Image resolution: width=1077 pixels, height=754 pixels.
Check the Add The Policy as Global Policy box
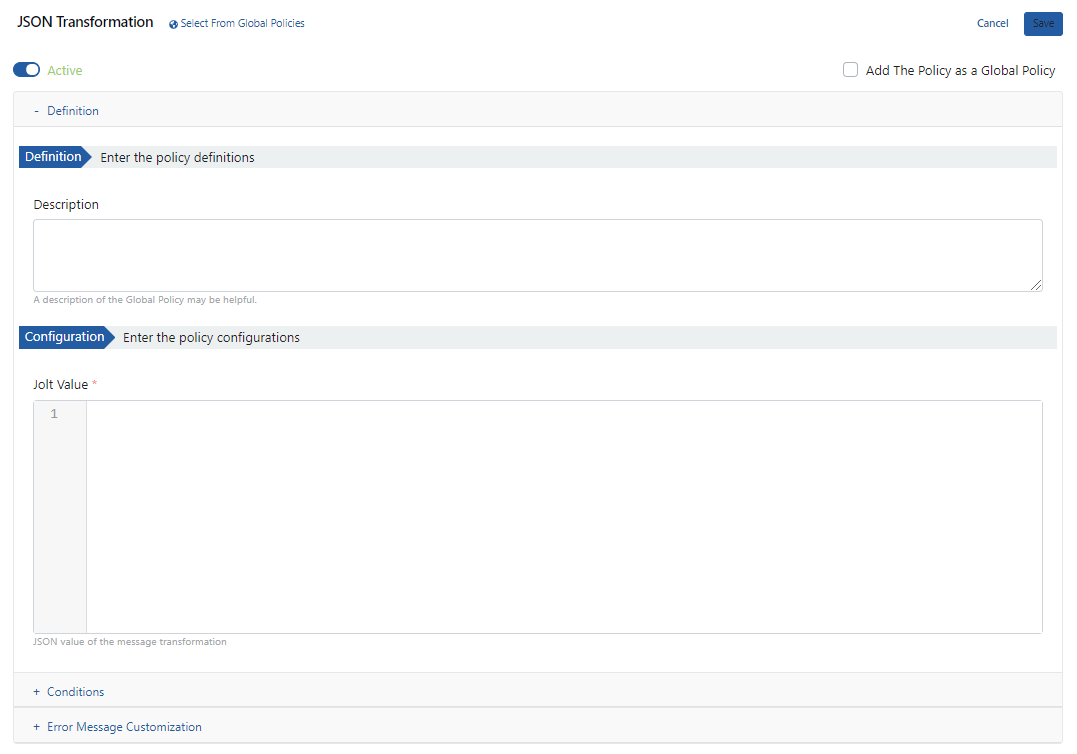pos(850,70)
